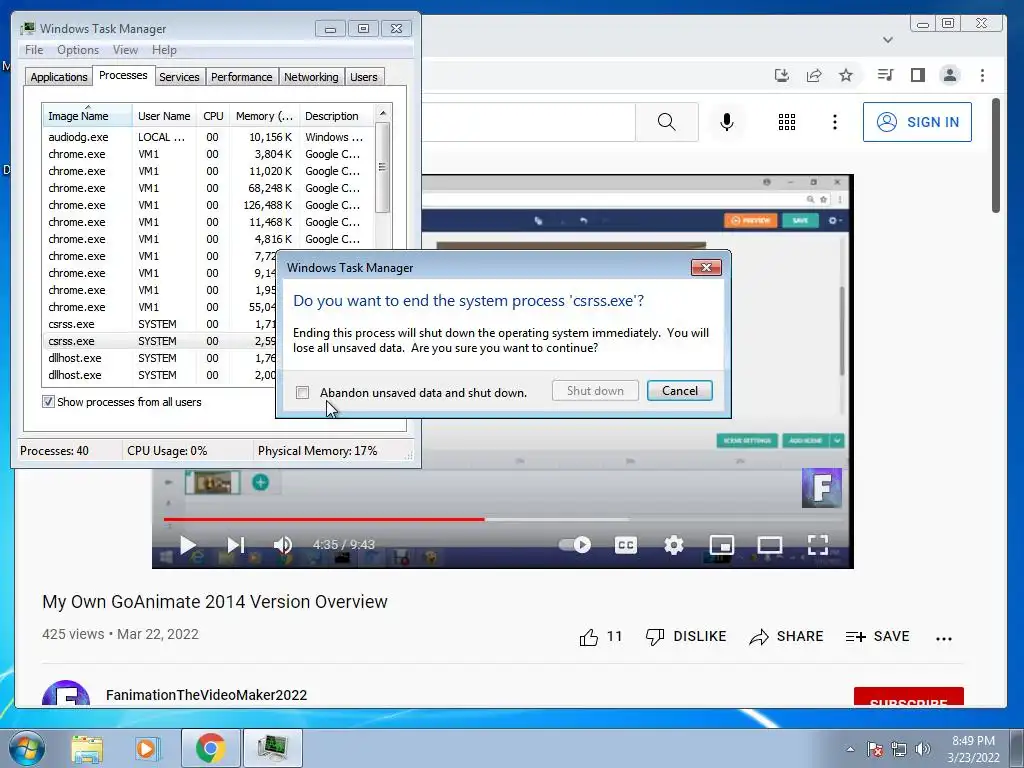Switch to the Networking tab

tap(311, 76)
